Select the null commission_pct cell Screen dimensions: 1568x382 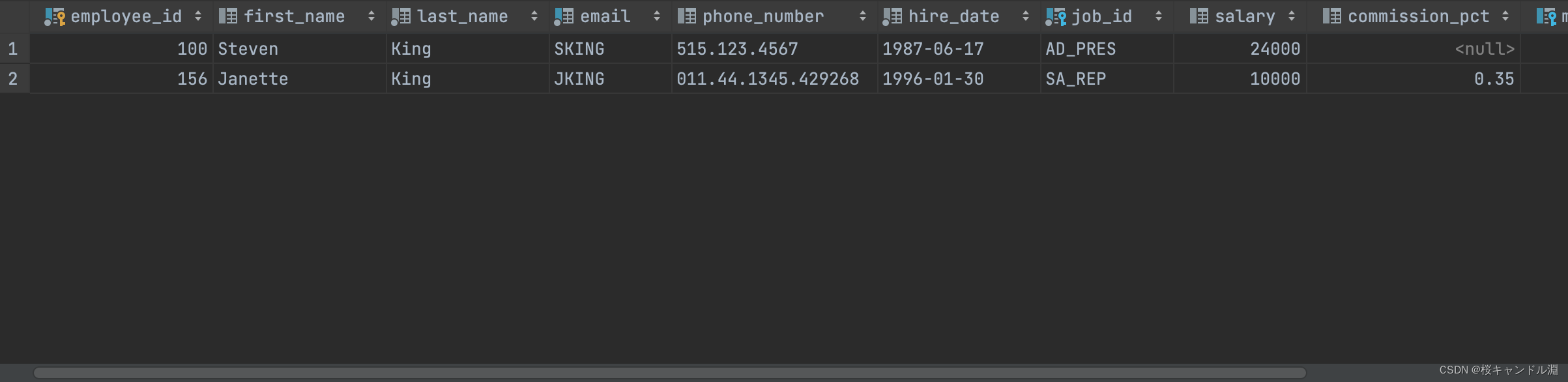point(1484,49)
